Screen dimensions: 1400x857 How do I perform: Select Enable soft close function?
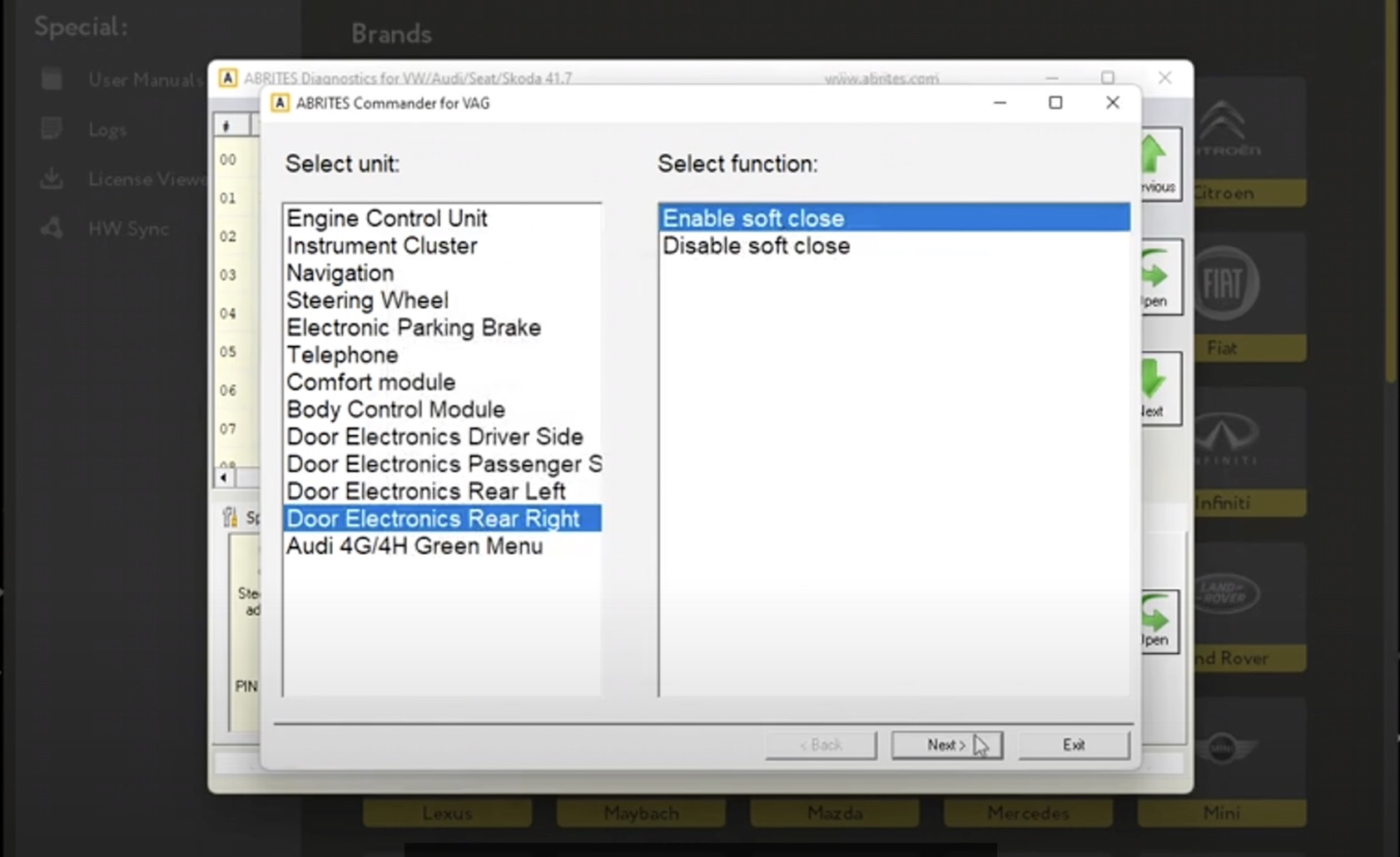point(895,218)
